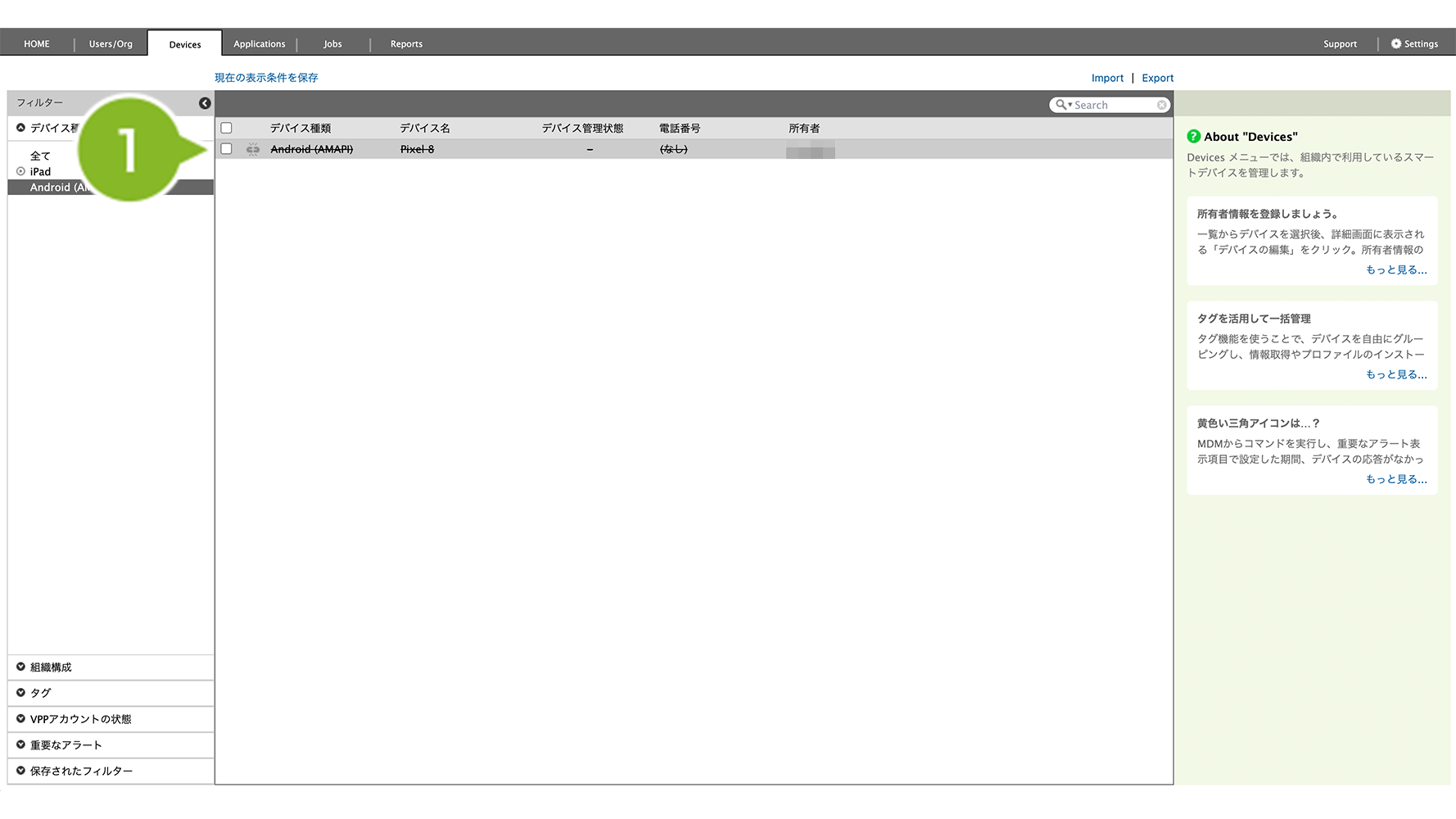
Task: Sort by デバイス種類 column header
Action: pyautogui.click(x=301, y=128)
